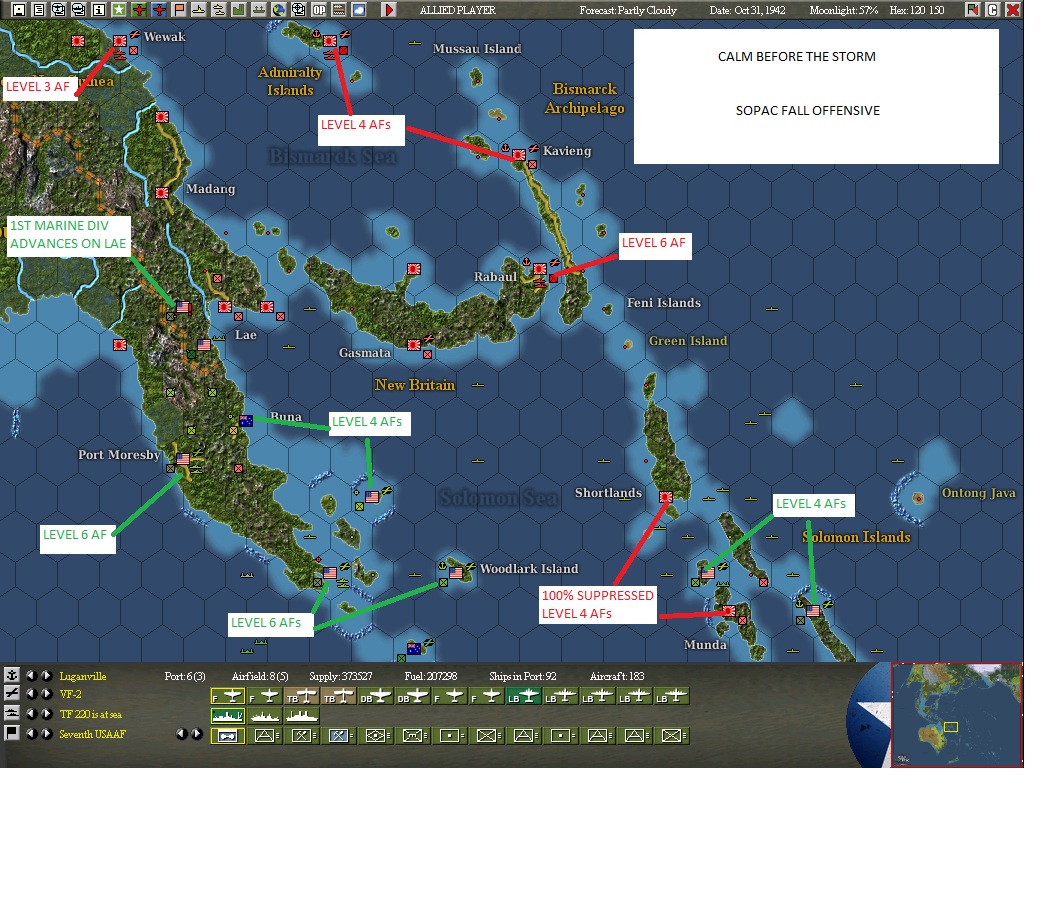Open the reports list icon in top toolbar
This screenshot has height=898, width=1061.
tap(39, 9)
